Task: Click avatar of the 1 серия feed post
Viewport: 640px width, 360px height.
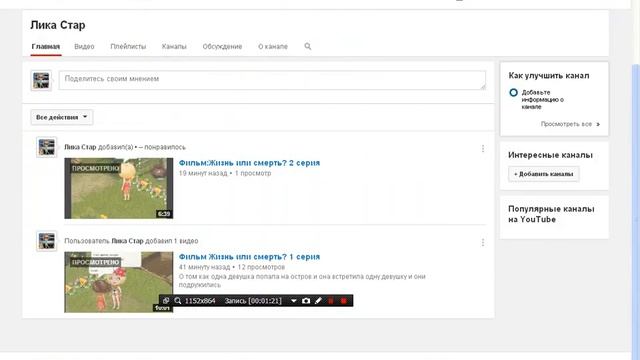Action: click(47, 241)
